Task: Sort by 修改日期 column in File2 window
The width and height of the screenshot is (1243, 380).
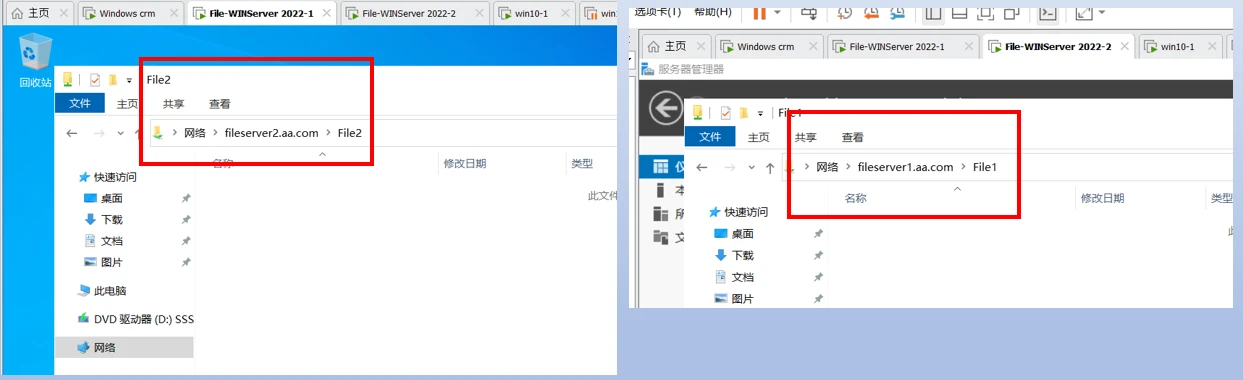Action: click(465, 163)
